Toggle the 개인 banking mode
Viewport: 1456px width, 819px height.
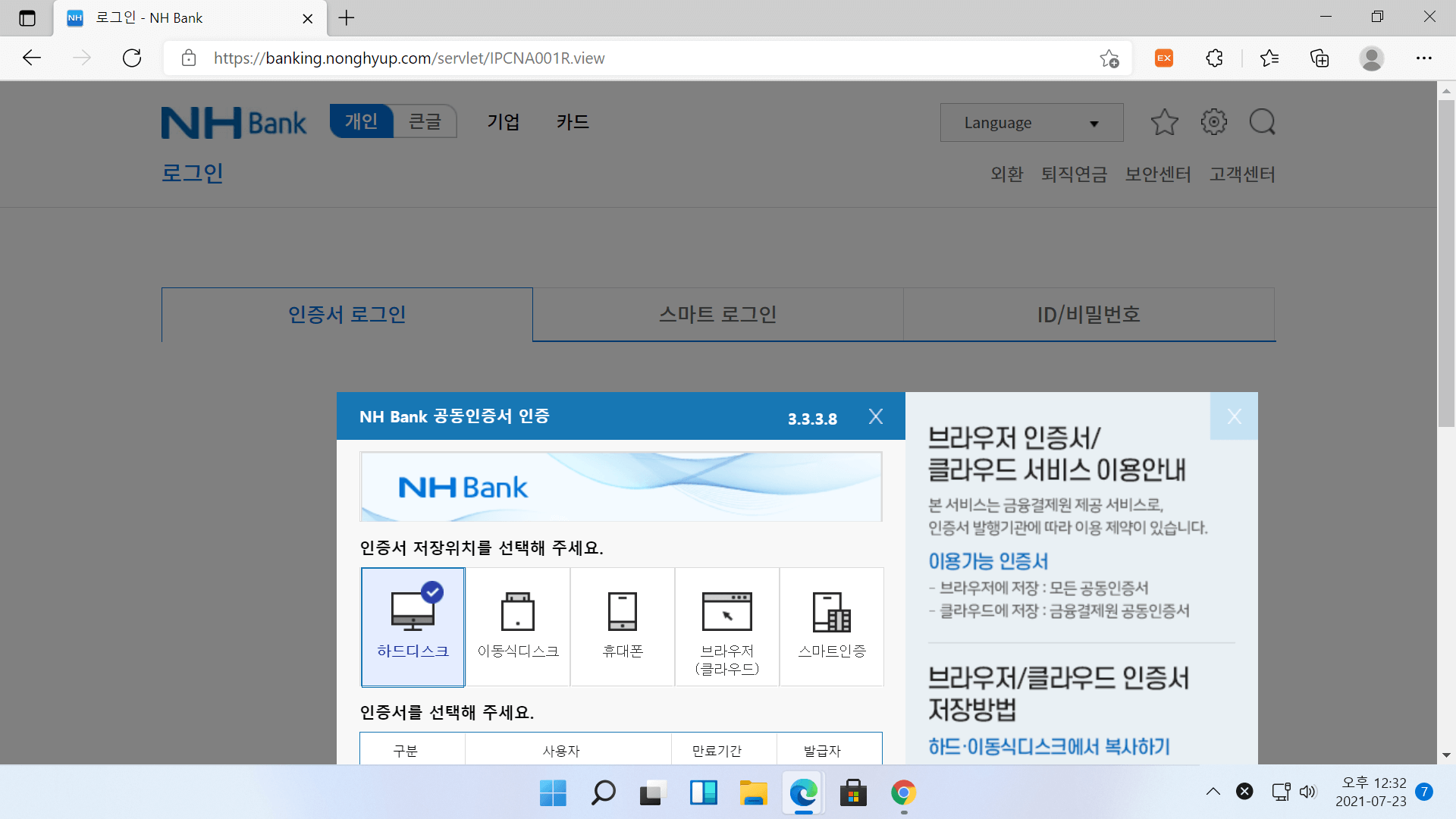pos(362,121)
